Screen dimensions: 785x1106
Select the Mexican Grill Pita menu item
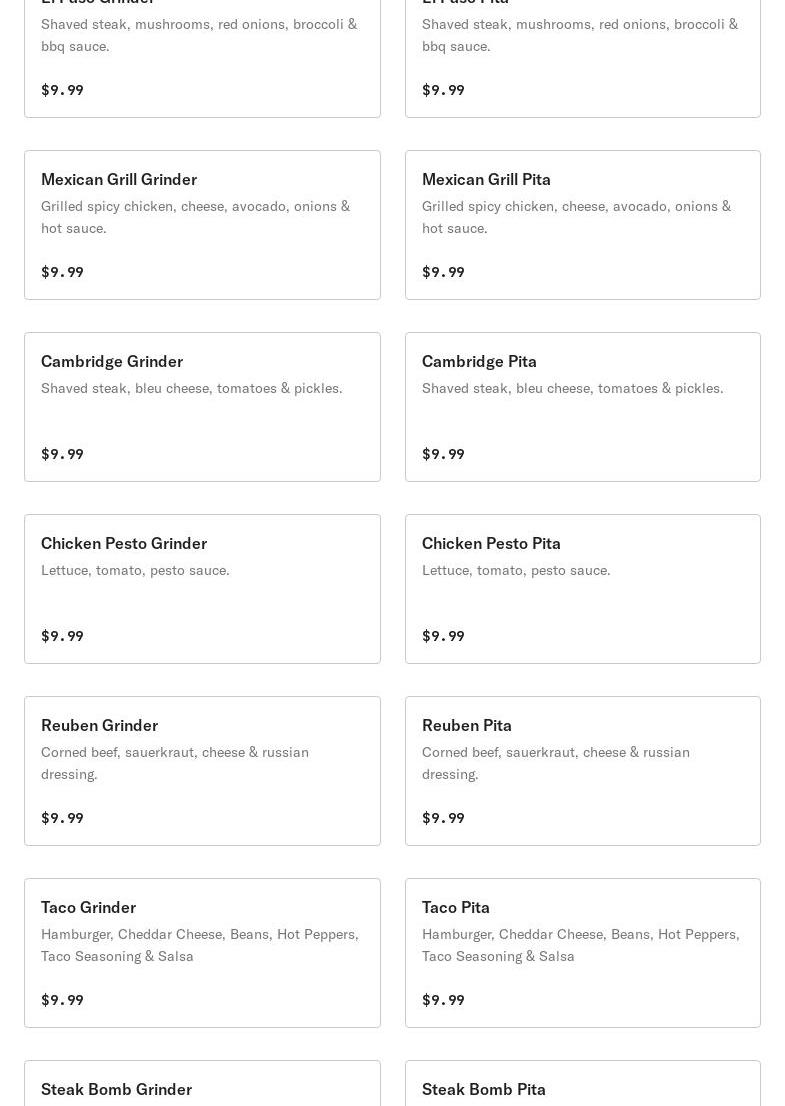tap(582, 225)
